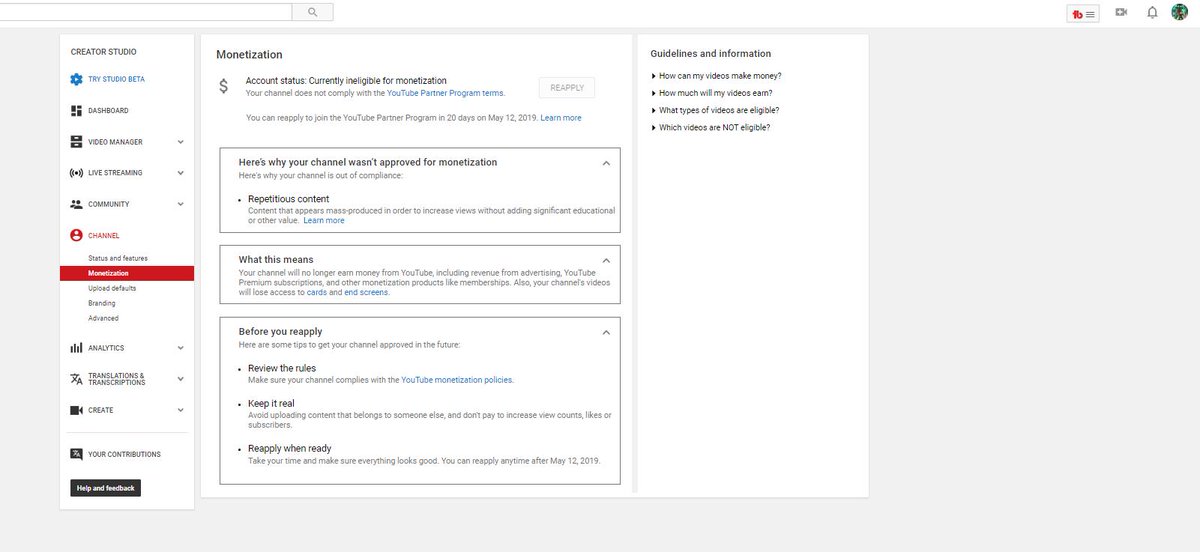This screenshot has height=552, width=1200.
Task: Open the YouTube monetization policies link
Action: point(457,380)
